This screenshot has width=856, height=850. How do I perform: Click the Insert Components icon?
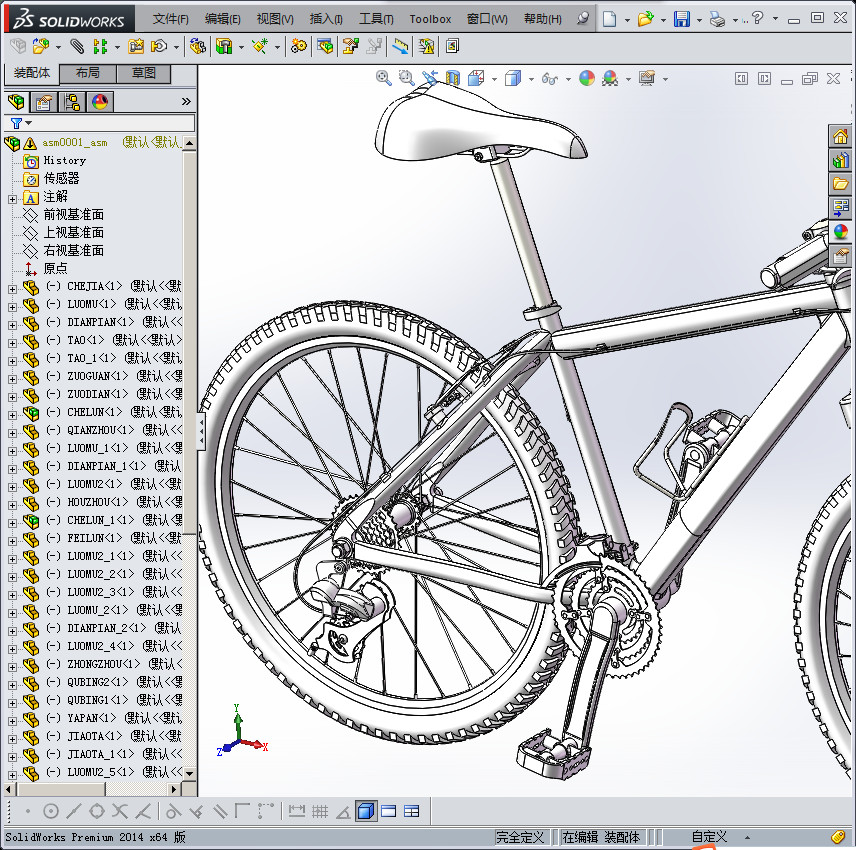tap(41, 46)
